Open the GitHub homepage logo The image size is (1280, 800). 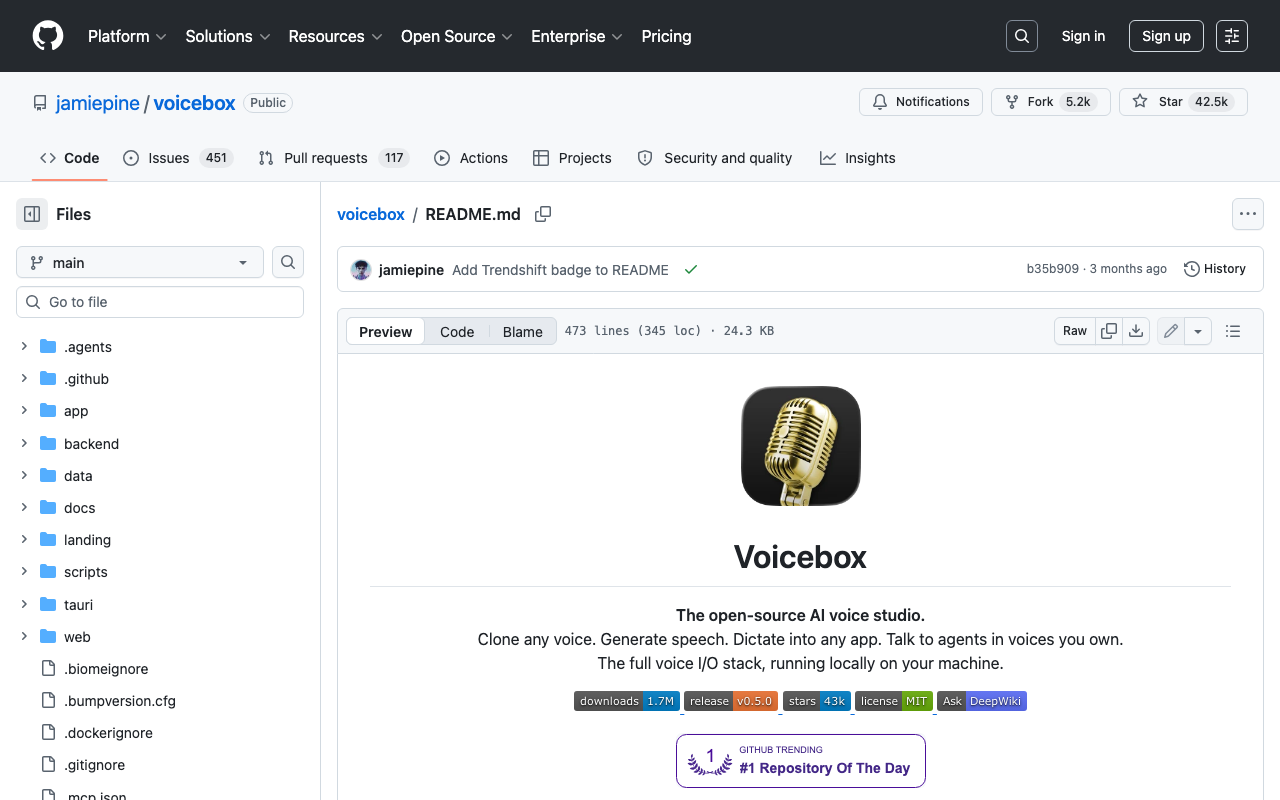[x=48, y=36]
